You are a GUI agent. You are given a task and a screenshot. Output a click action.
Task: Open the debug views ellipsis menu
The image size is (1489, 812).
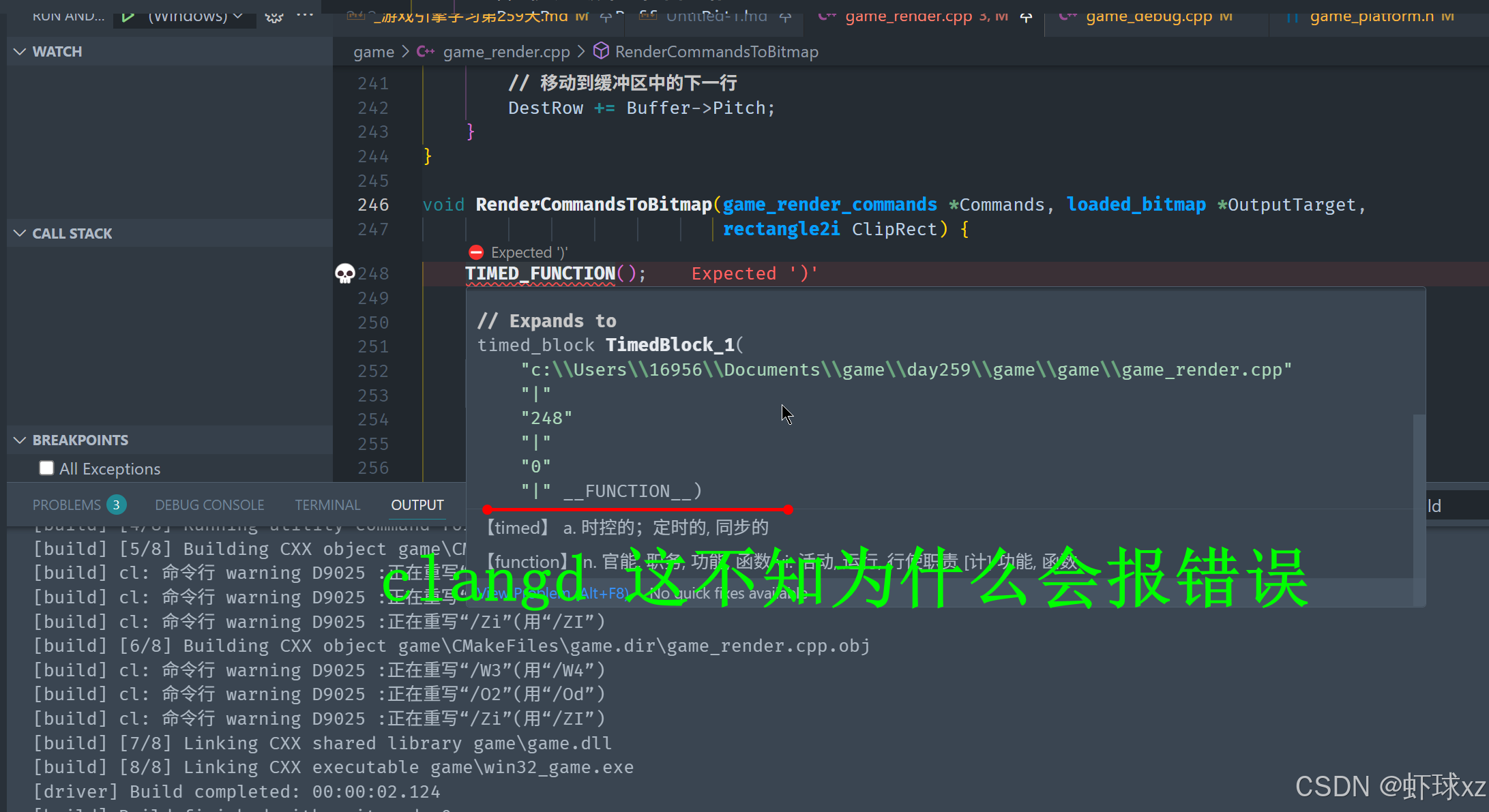click(x=305, y=15)
